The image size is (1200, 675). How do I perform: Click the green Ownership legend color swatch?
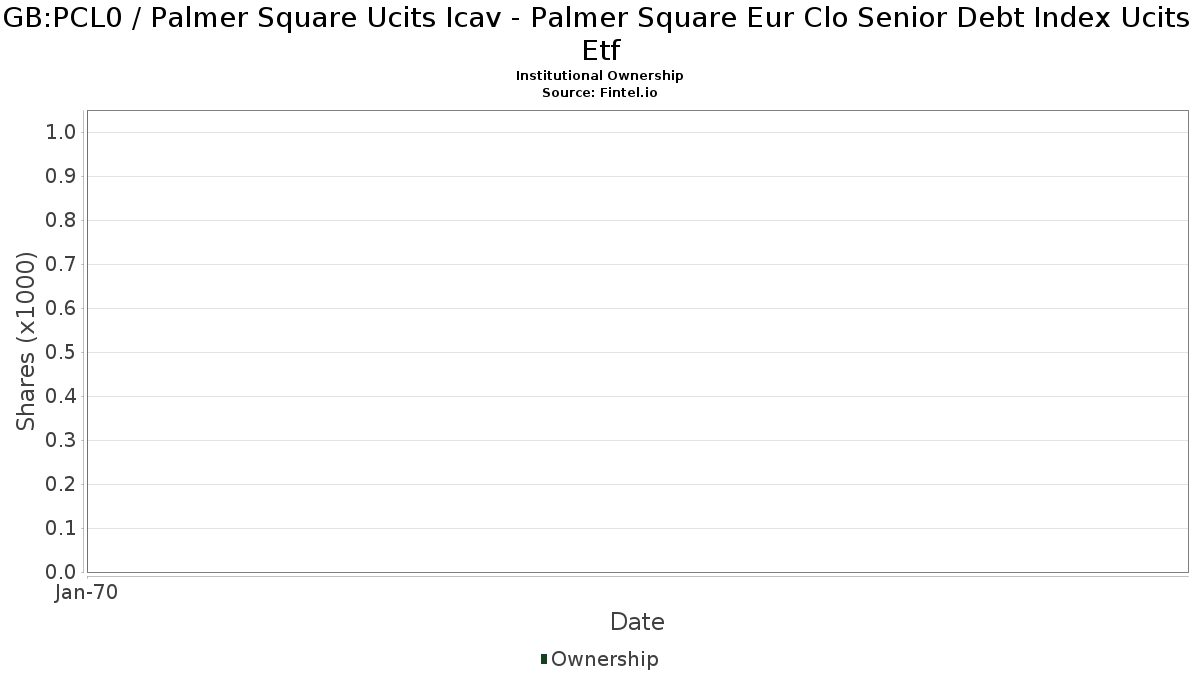[544, 659]
